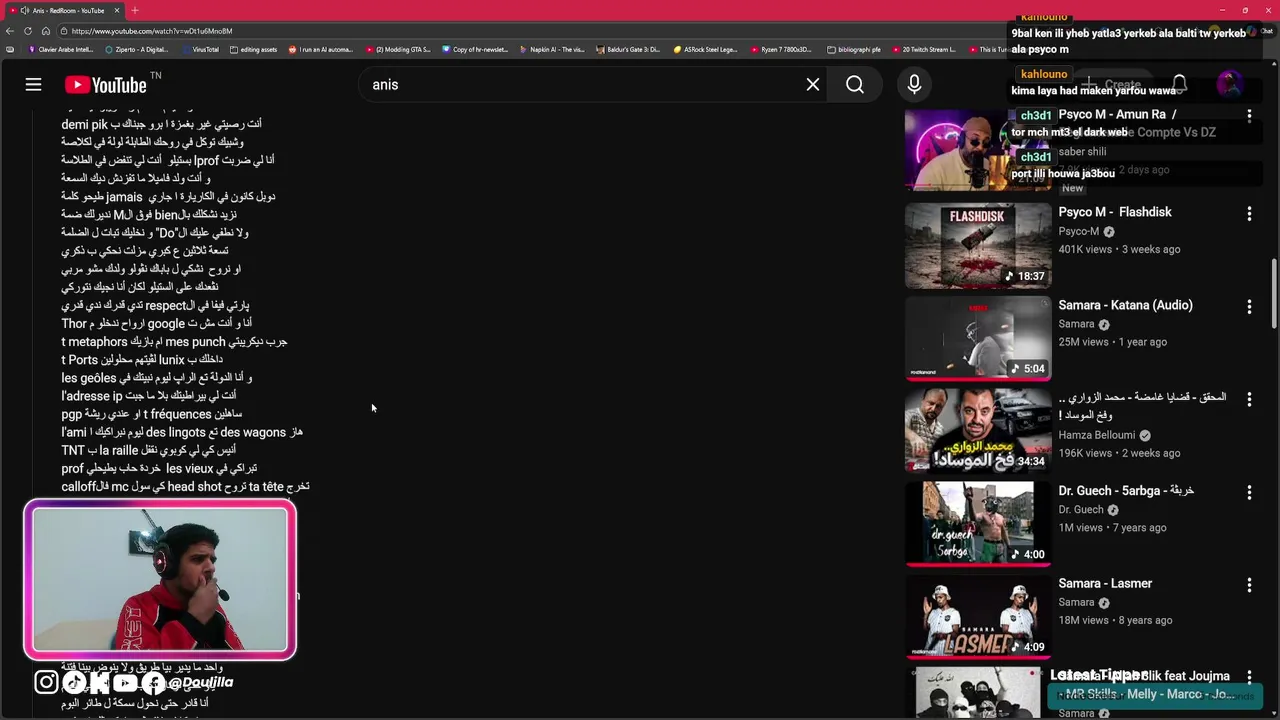Click the page vertical scrollbar thumb

[1273, 293]
